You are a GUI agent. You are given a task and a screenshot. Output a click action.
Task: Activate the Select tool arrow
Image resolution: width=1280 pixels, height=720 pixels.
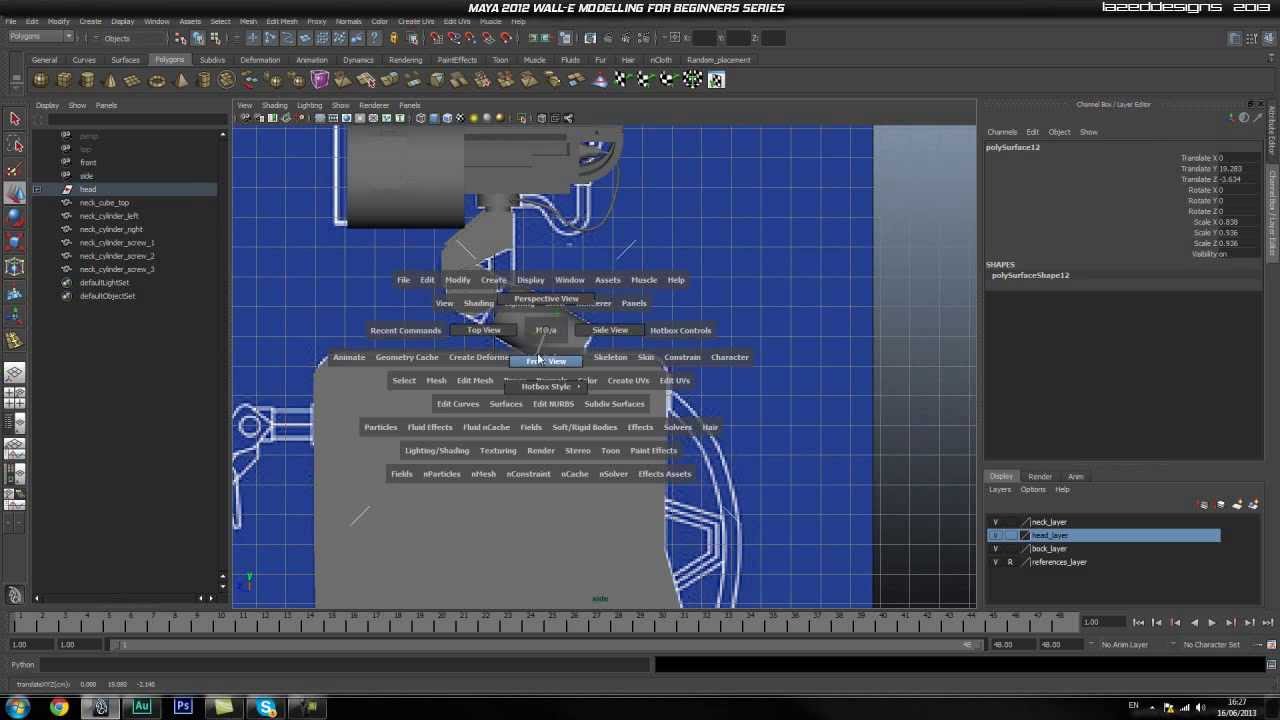point(14,119)
